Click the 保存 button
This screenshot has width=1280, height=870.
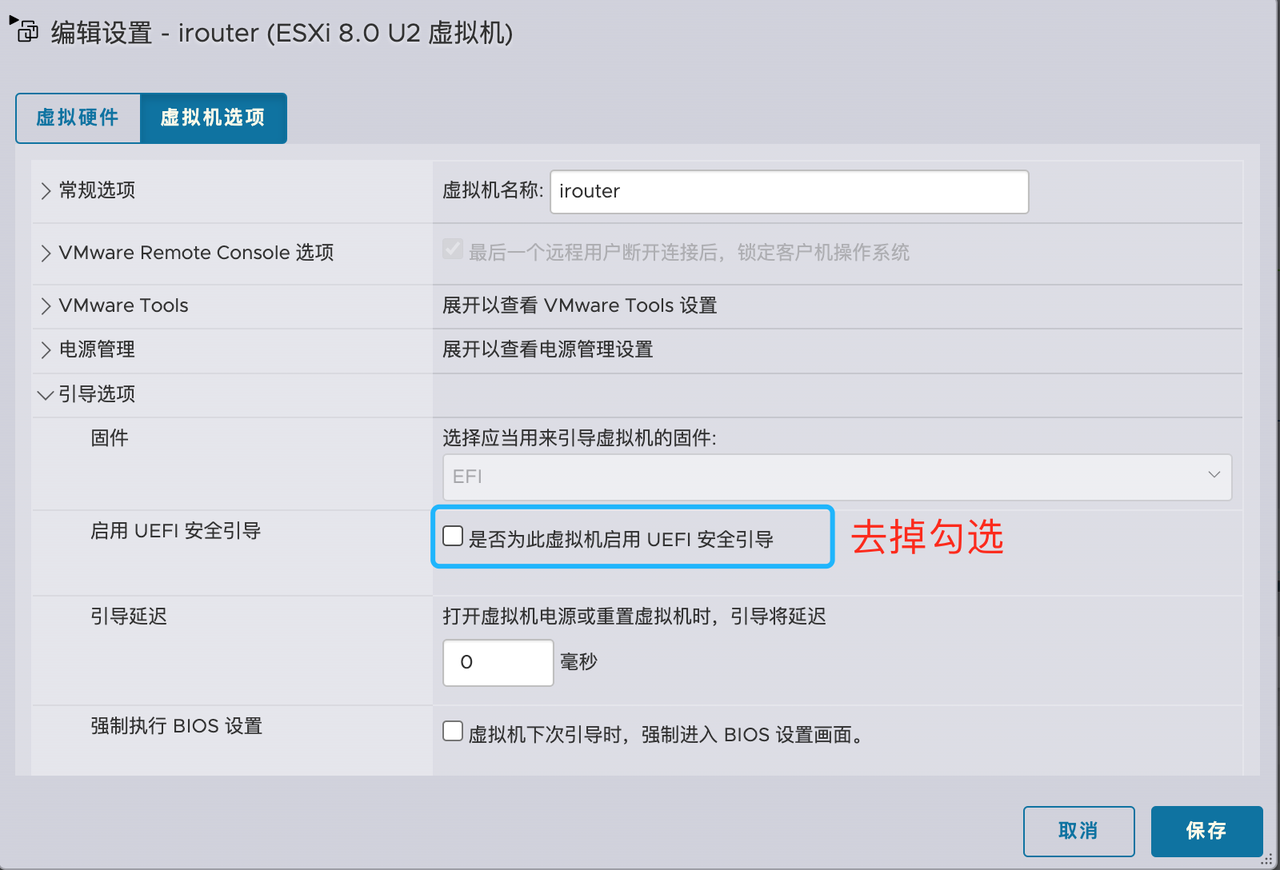click(1206, 832)
